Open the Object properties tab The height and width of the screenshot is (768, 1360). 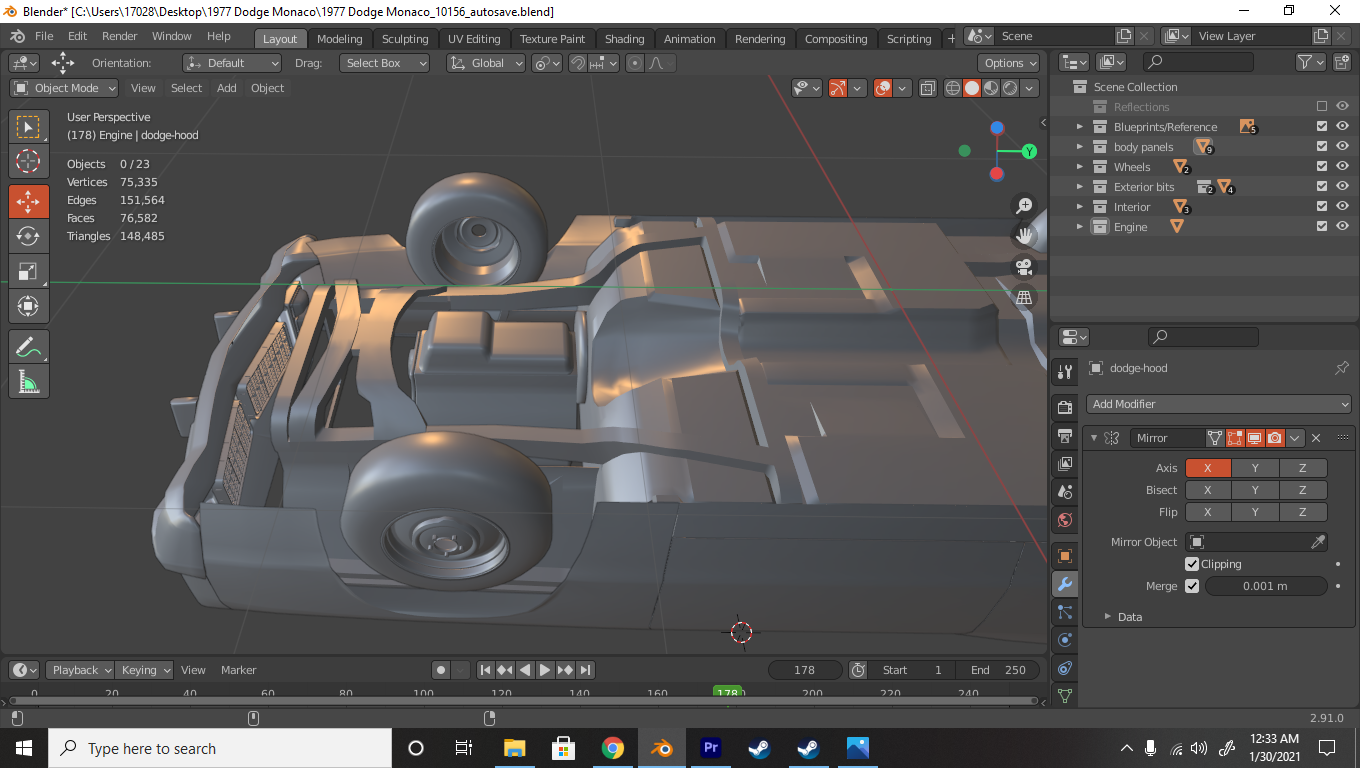(1065, 556)
